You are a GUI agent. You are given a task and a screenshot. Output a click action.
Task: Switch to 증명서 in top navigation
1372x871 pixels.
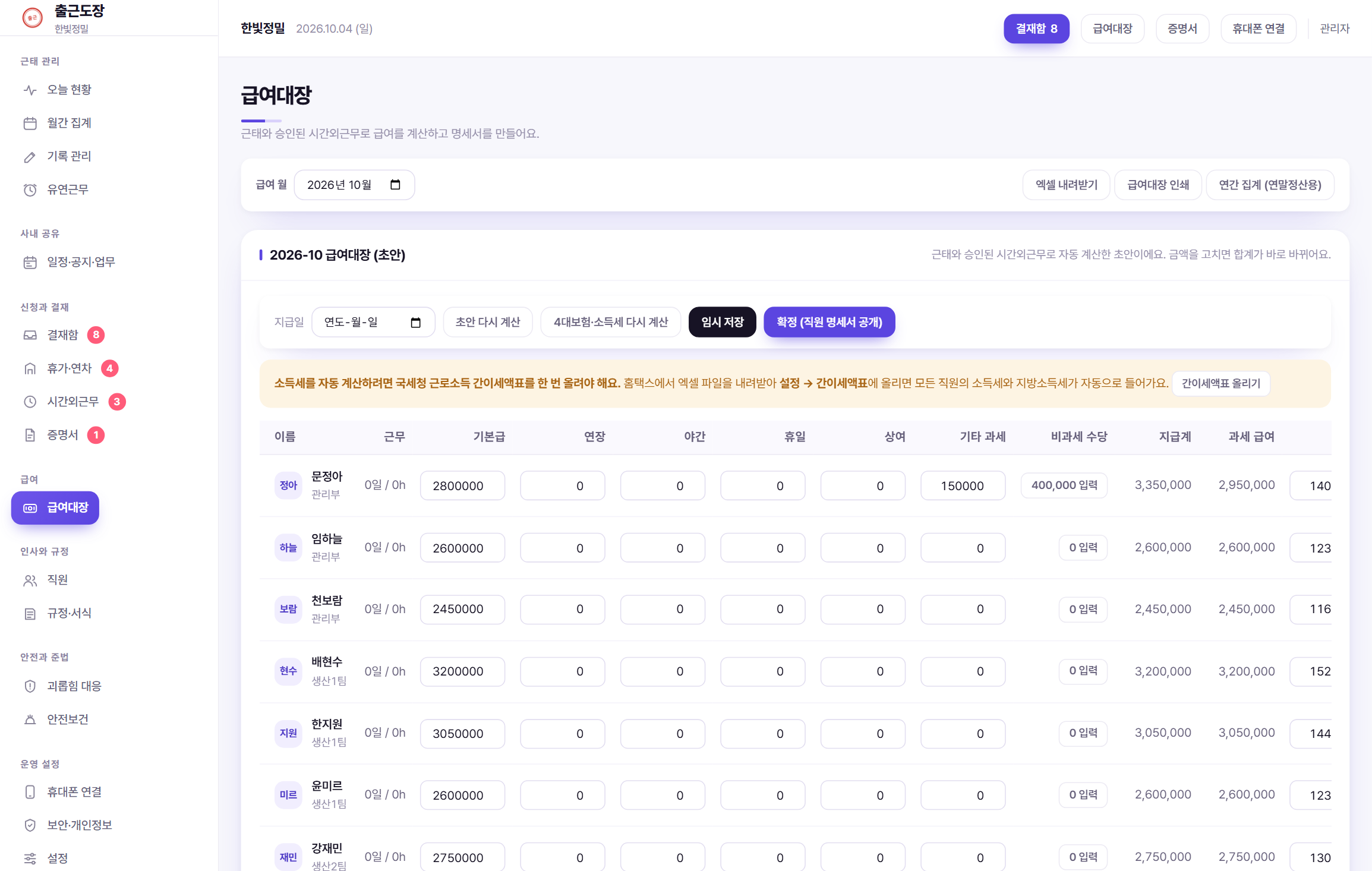click(x=1182, y=29)
